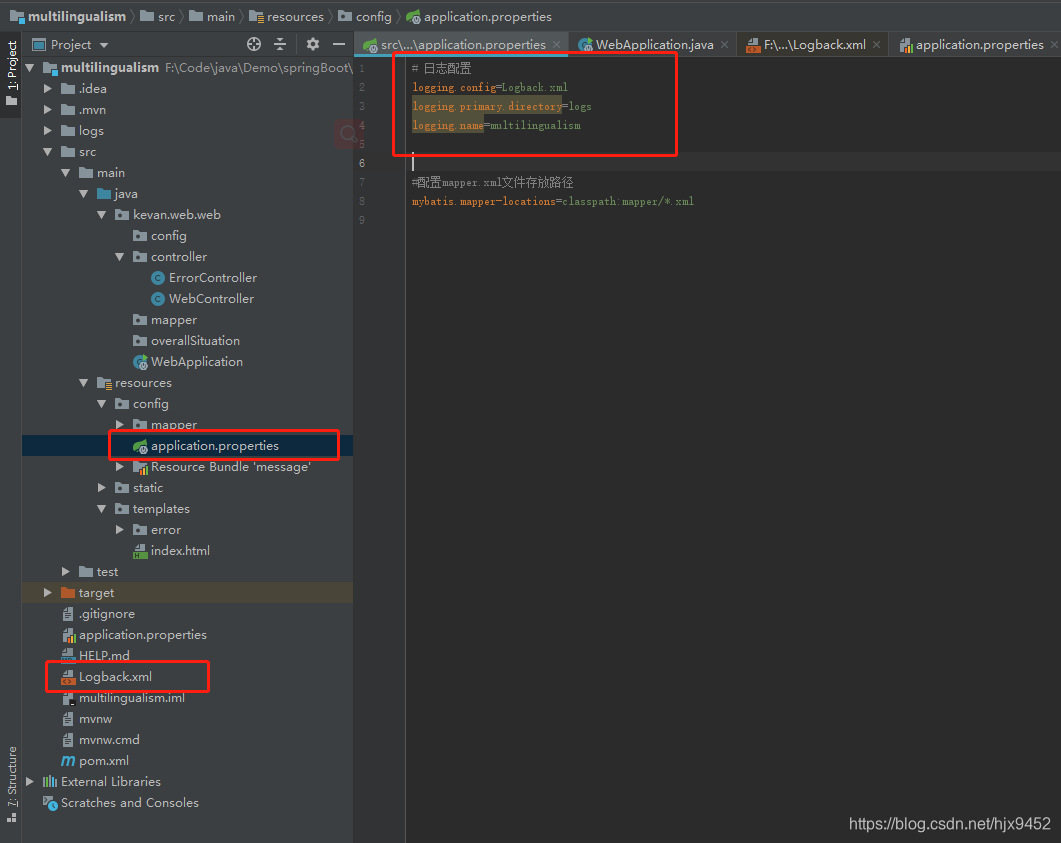Switch to rightmost application.properties editor tab
Image resolution: width=1061 pixels, height=843 pixels.
[972, 45]
